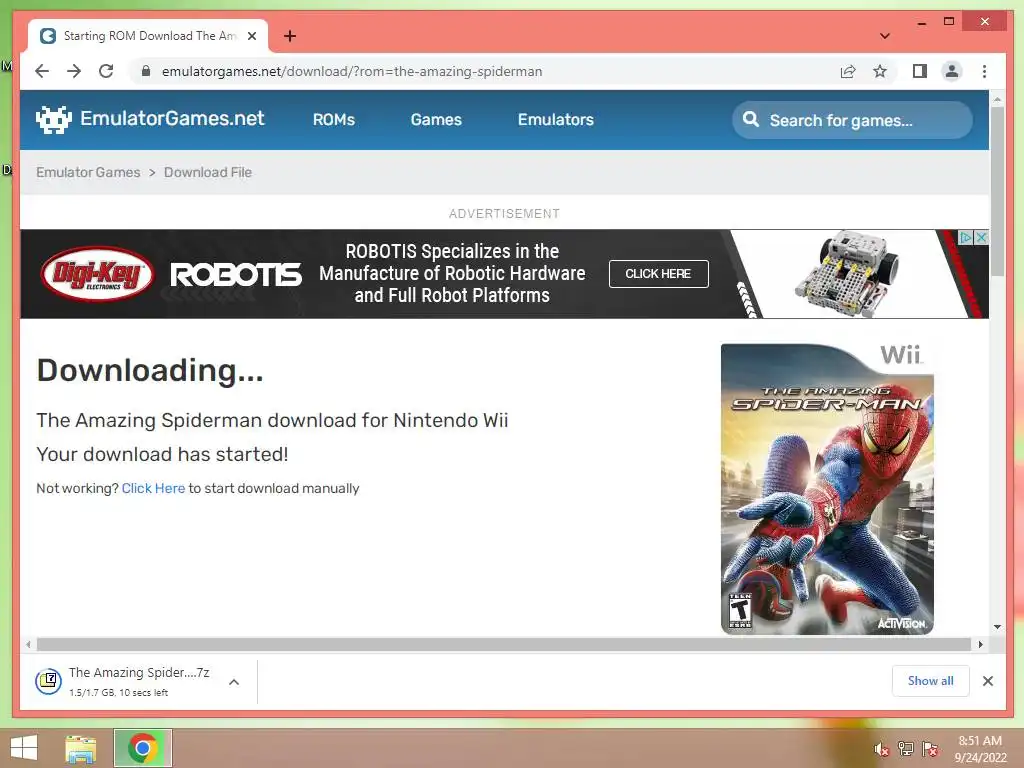1024x768 pixels.
Task: Bookmark this page with the star
Action: click(880, 71)
